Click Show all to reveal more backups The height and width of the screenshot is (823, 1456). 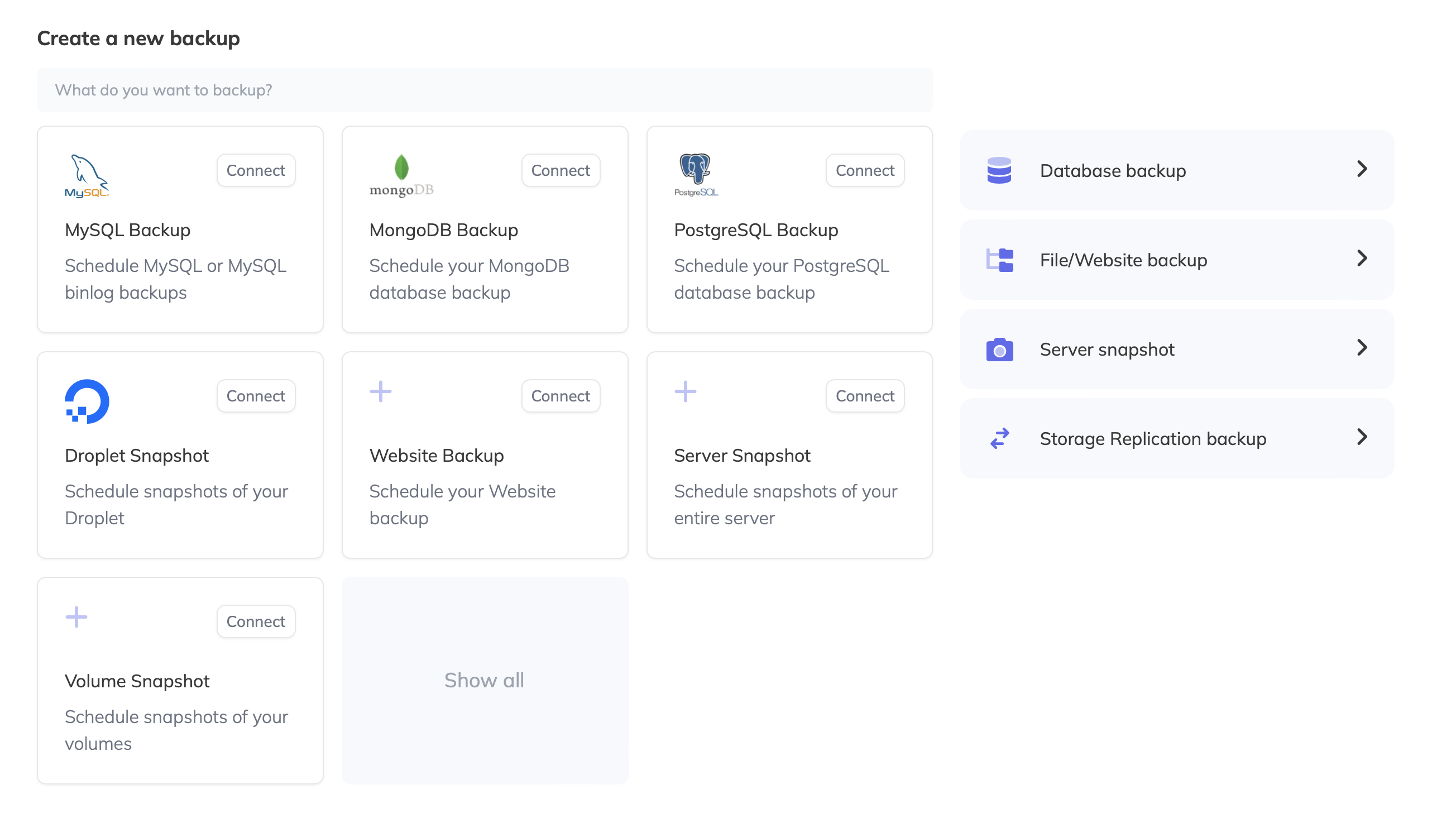(485, 680)
